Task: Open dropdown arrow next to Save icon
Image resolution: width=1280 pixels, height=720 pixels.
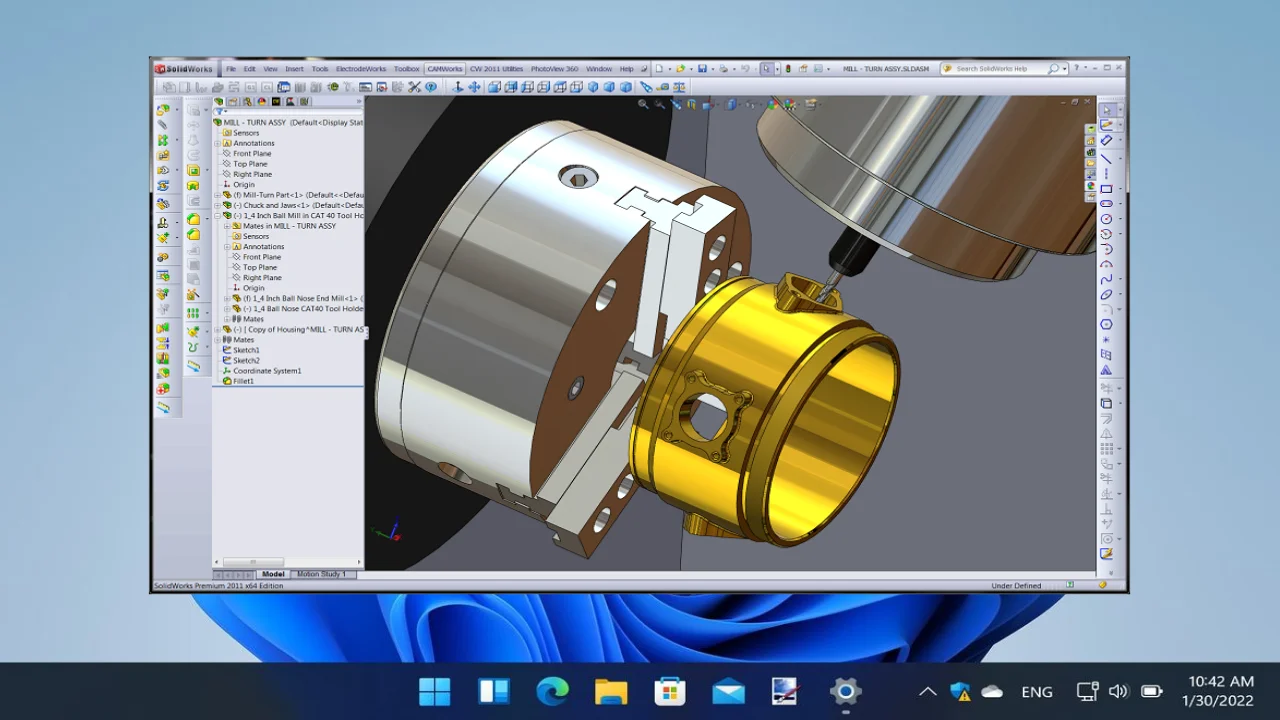Action: (713, 69)
